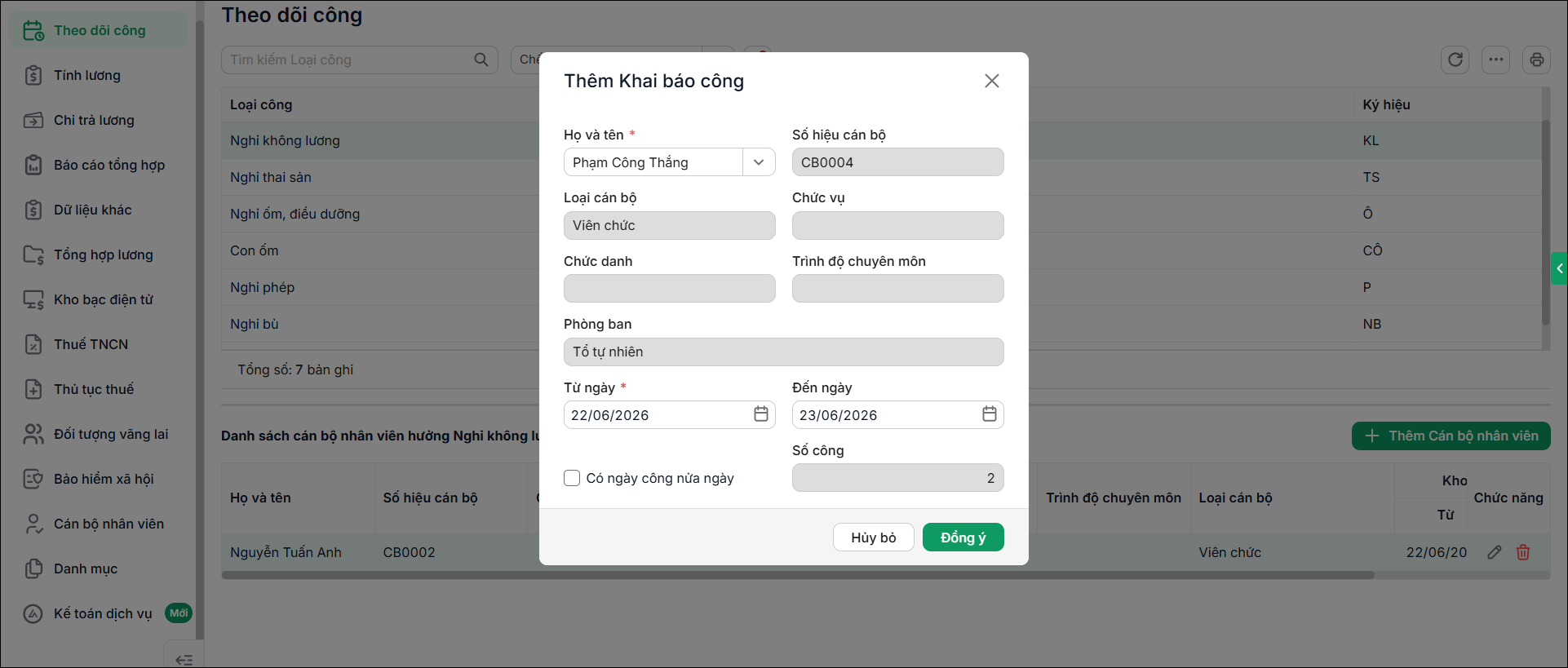
Task: Confirm with the Đồng ý button
Action: click(x=963, y=537)
